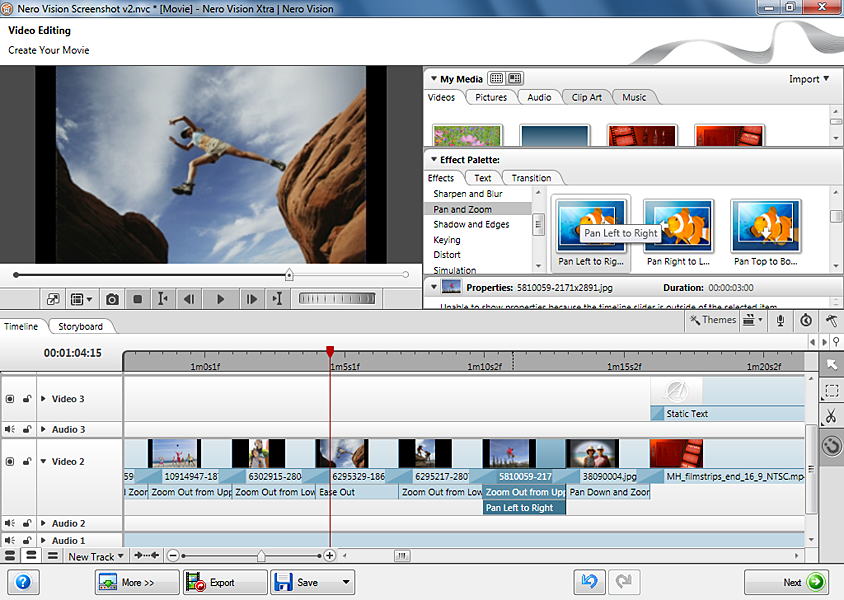Open the Transition tab in Effect Palette

coord(531,178)
